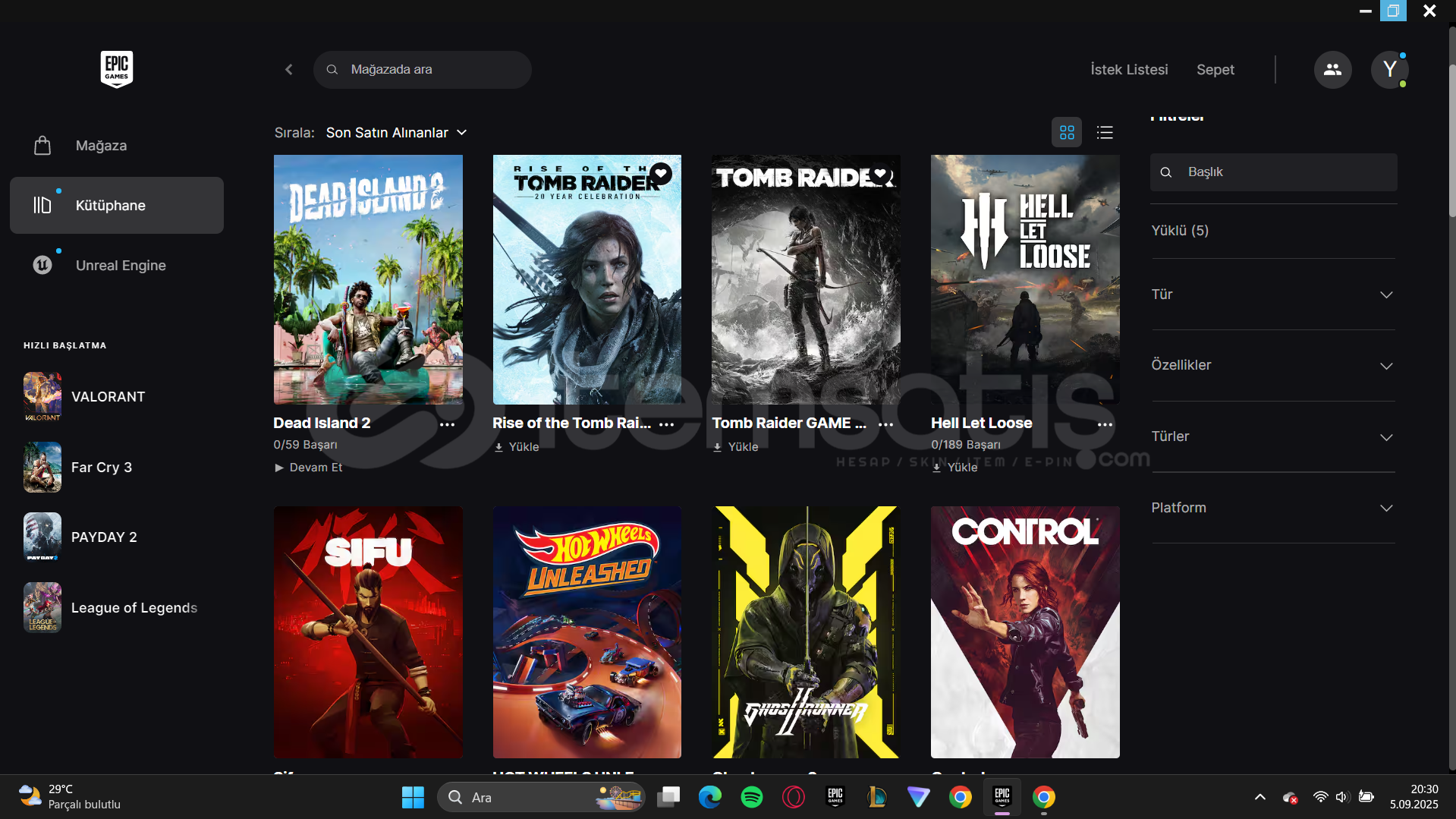Viewport: 1456px width, 819px height.
Task: Click Devam Et for Dead Island 2
Action: pos(309,468)
